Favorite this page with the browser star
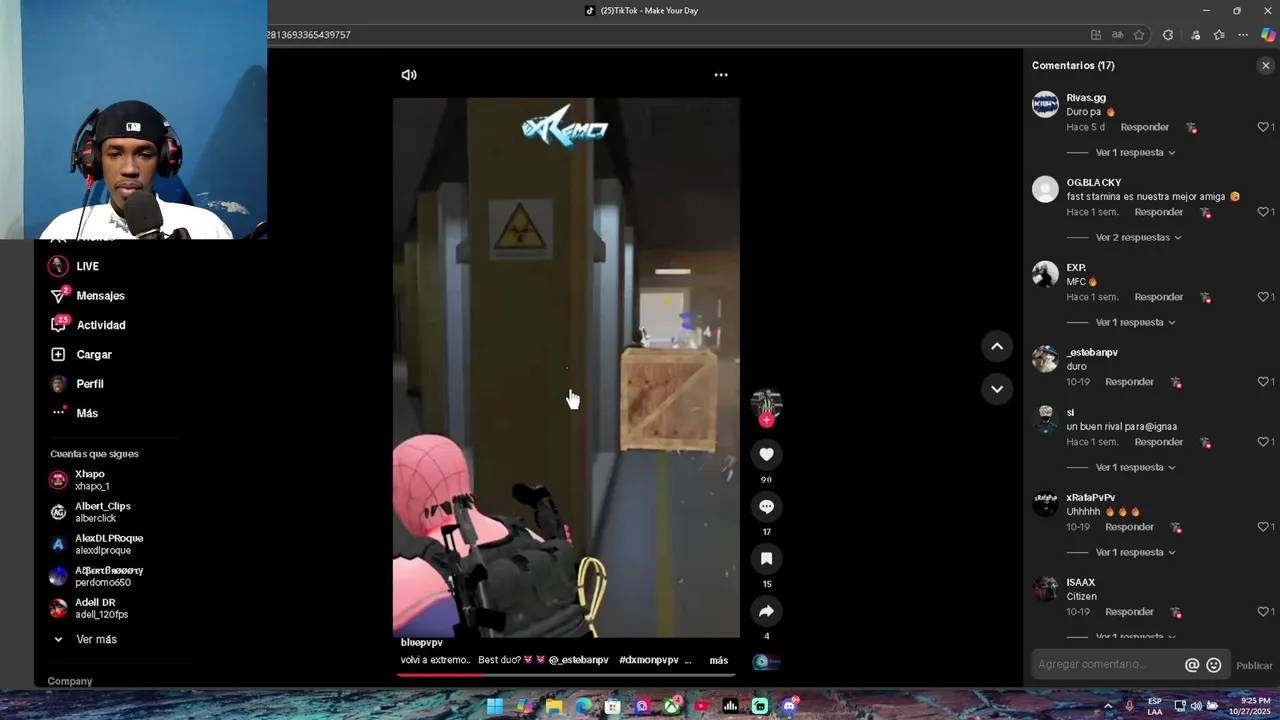Image resolution: width=1280 pixels, height=720 pixels. click(x=1139, y=35)
